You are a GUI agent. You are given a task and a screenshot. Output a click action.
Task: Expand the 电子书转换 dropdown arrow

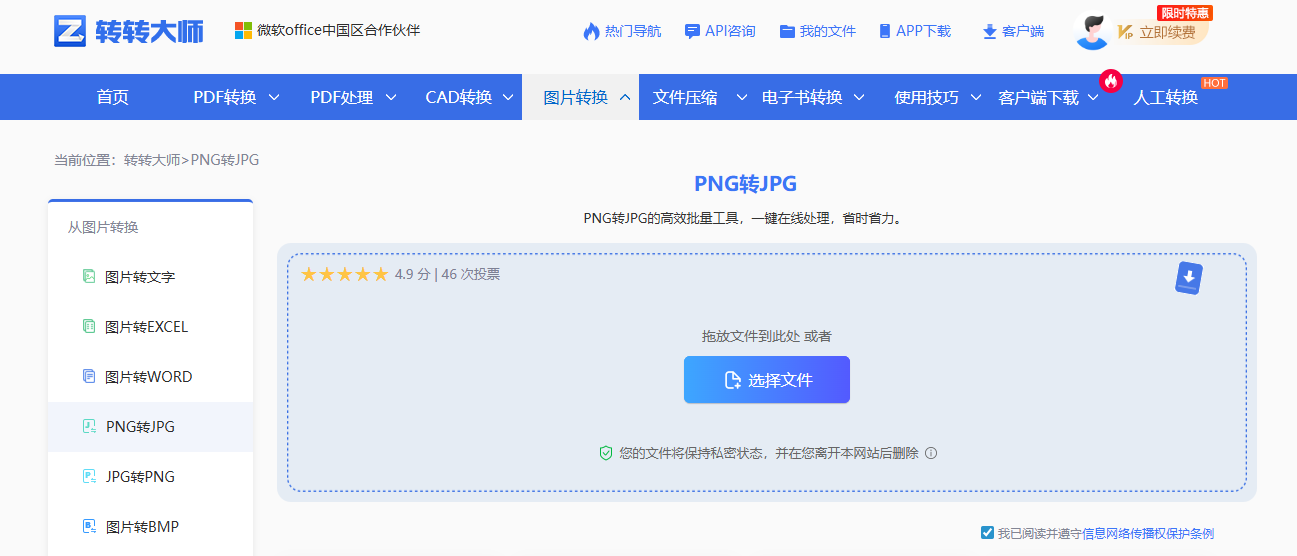[859, 97]
